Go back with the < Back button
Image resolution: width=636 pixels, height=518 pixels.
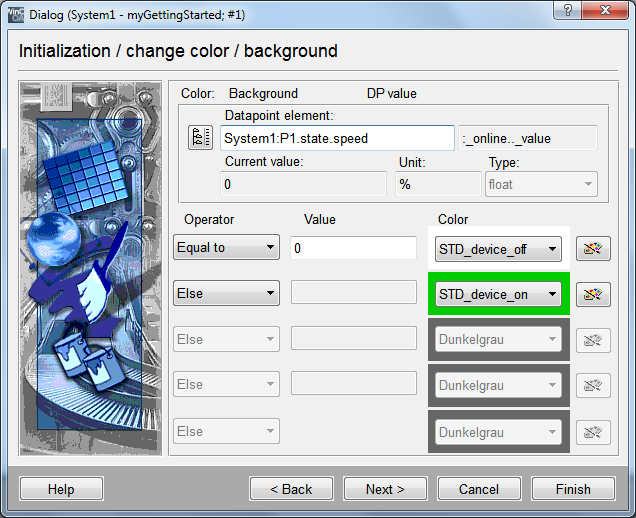[291, 489]
